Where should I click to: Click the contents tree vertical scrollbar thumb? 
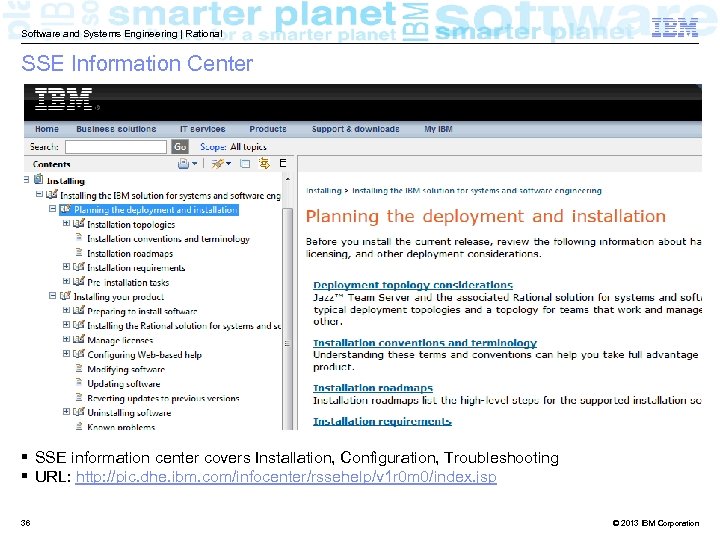pyautogui.click(x=287, y=319)
